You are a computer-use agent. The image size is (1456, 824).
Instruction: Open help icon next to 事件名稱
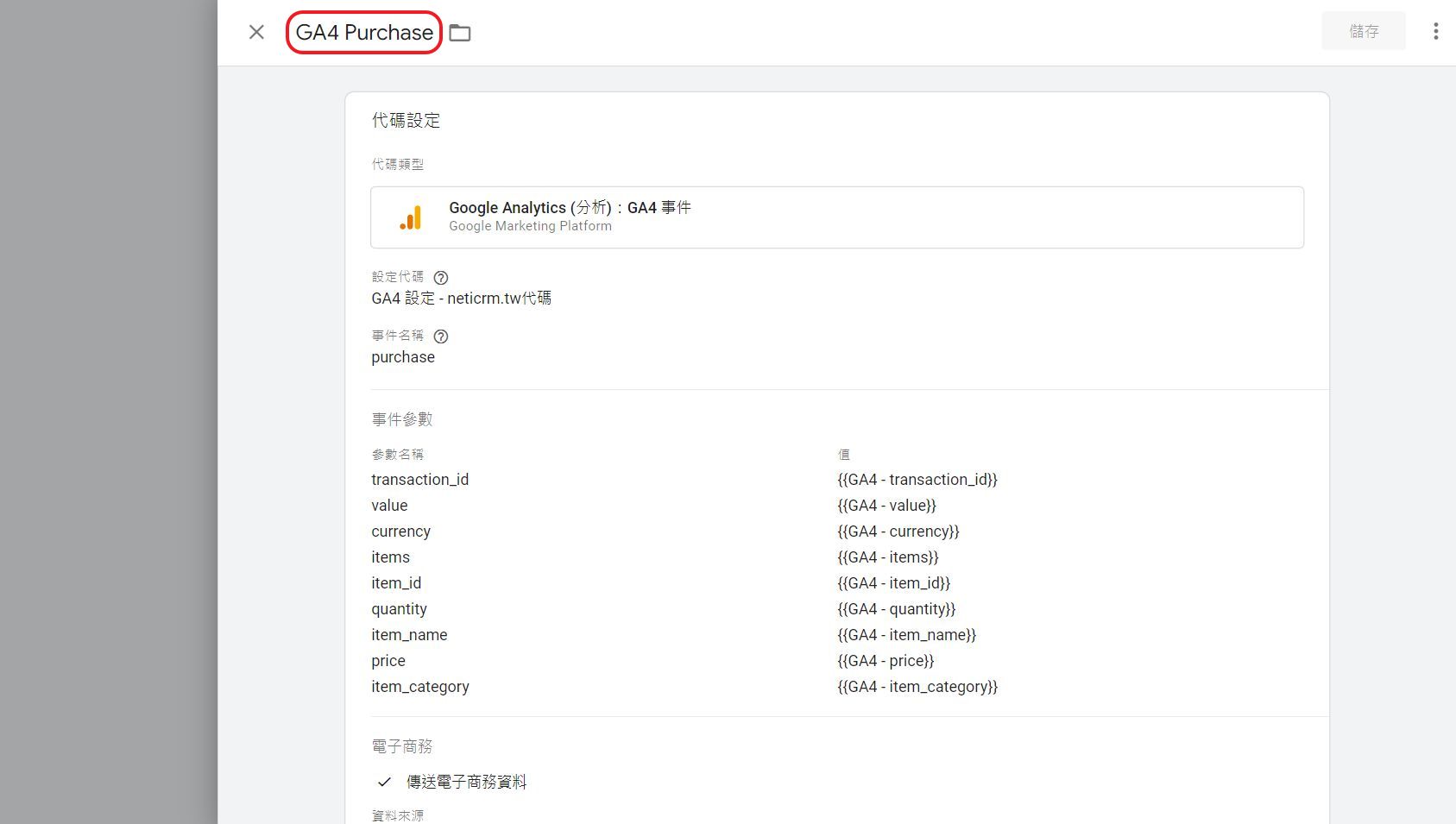click(441, 337)
